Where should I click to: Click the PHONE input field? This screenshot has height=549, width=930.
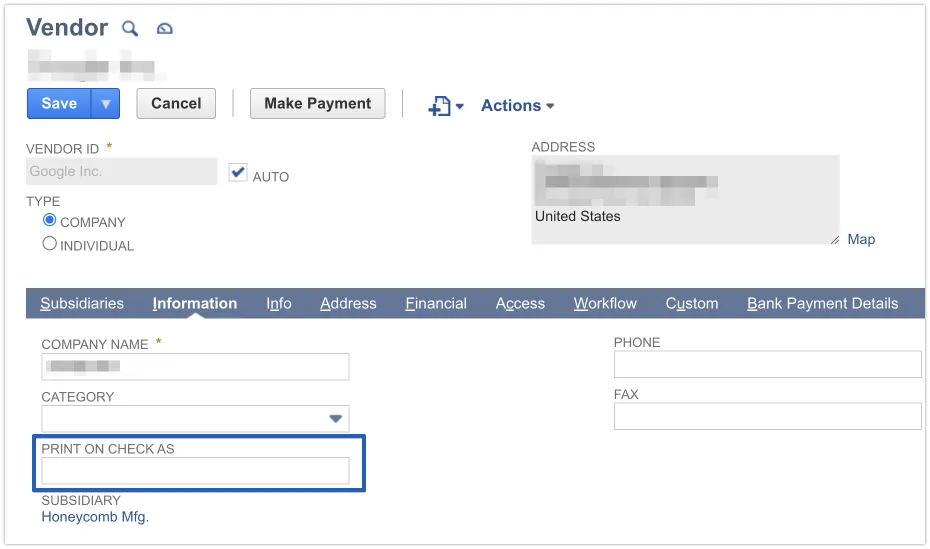(767, 364)
